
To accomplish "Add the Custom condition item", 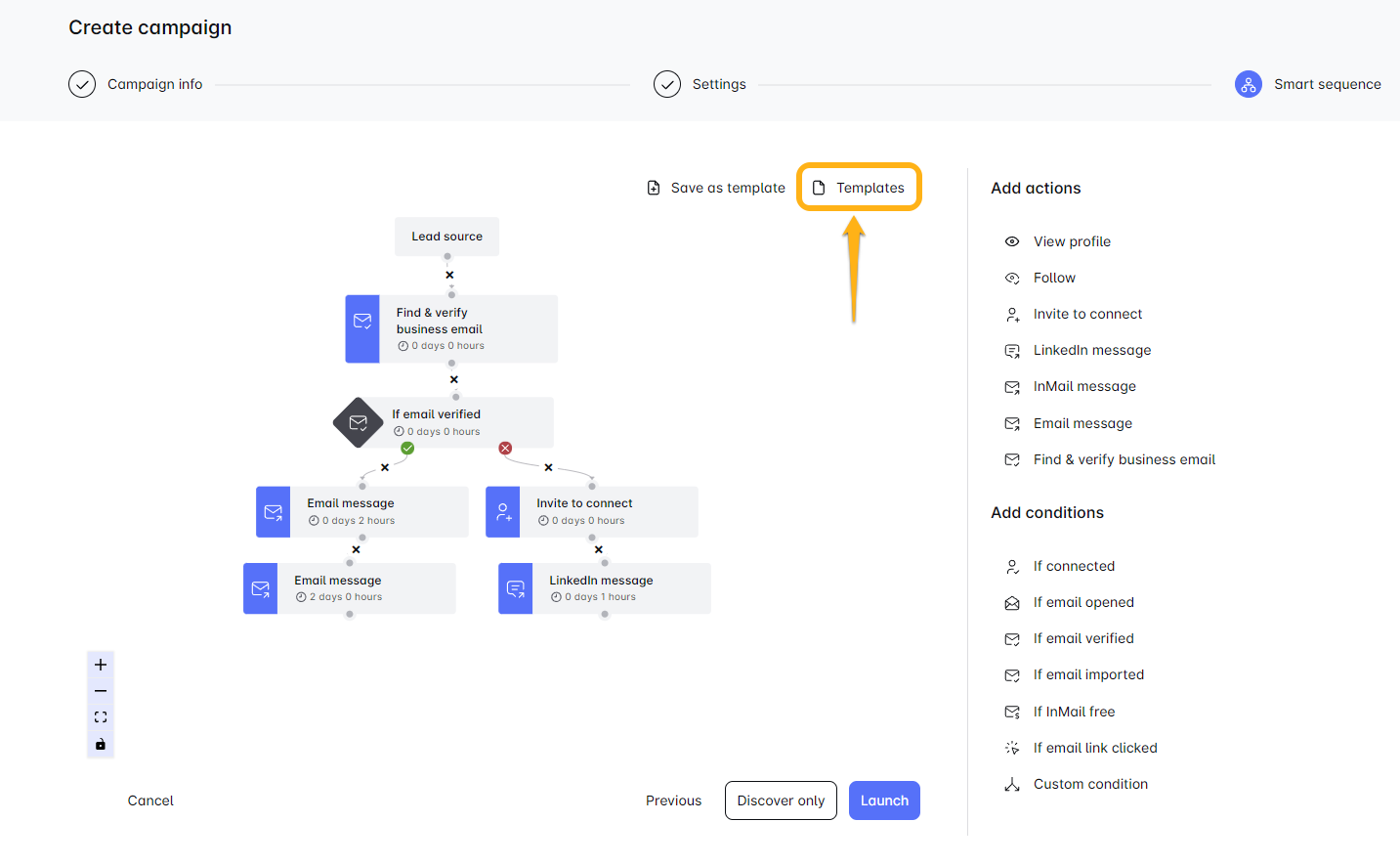I will (1089, 784).
